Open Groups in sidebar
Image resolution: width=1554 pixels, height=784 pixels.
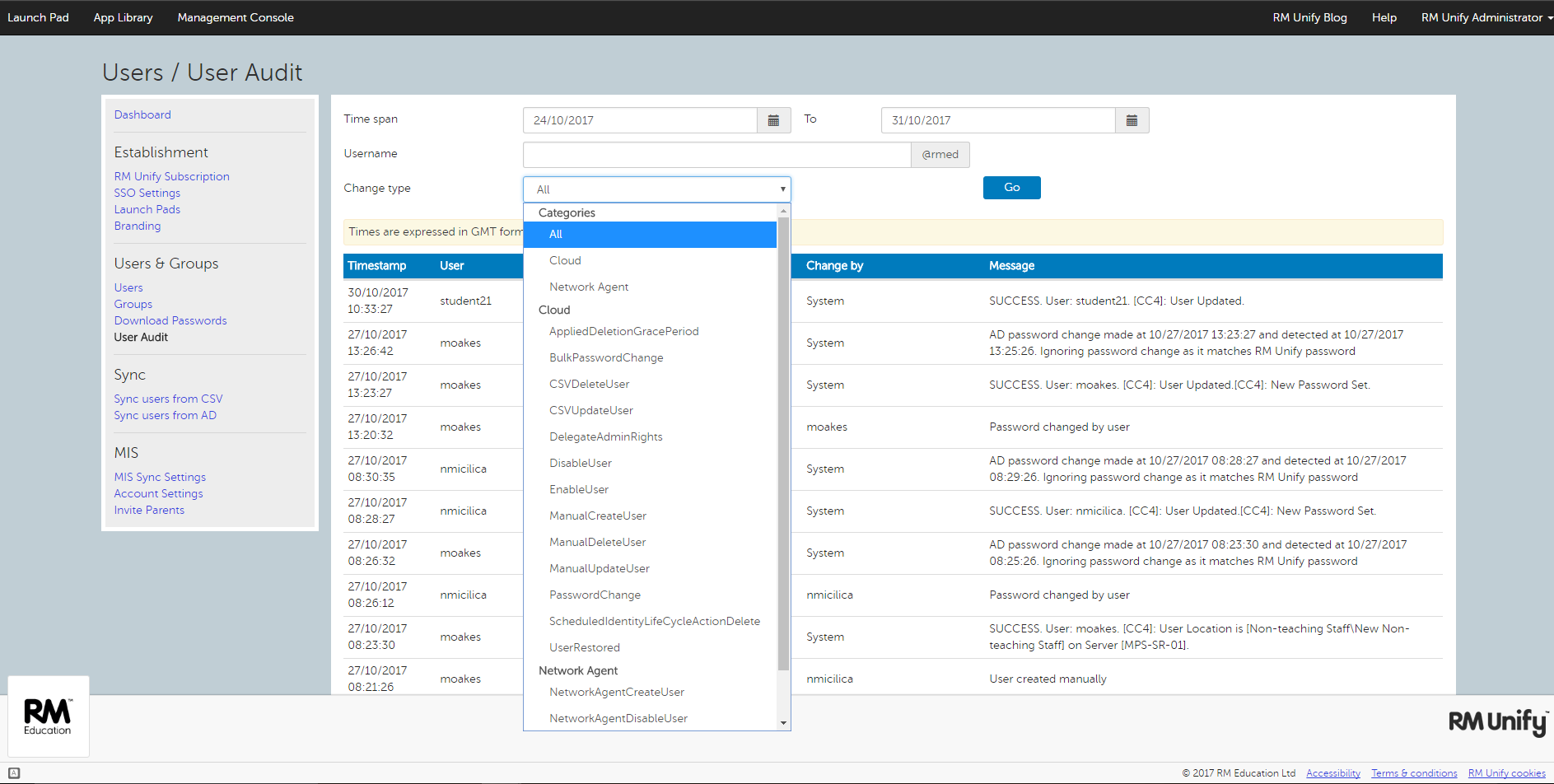133,304
